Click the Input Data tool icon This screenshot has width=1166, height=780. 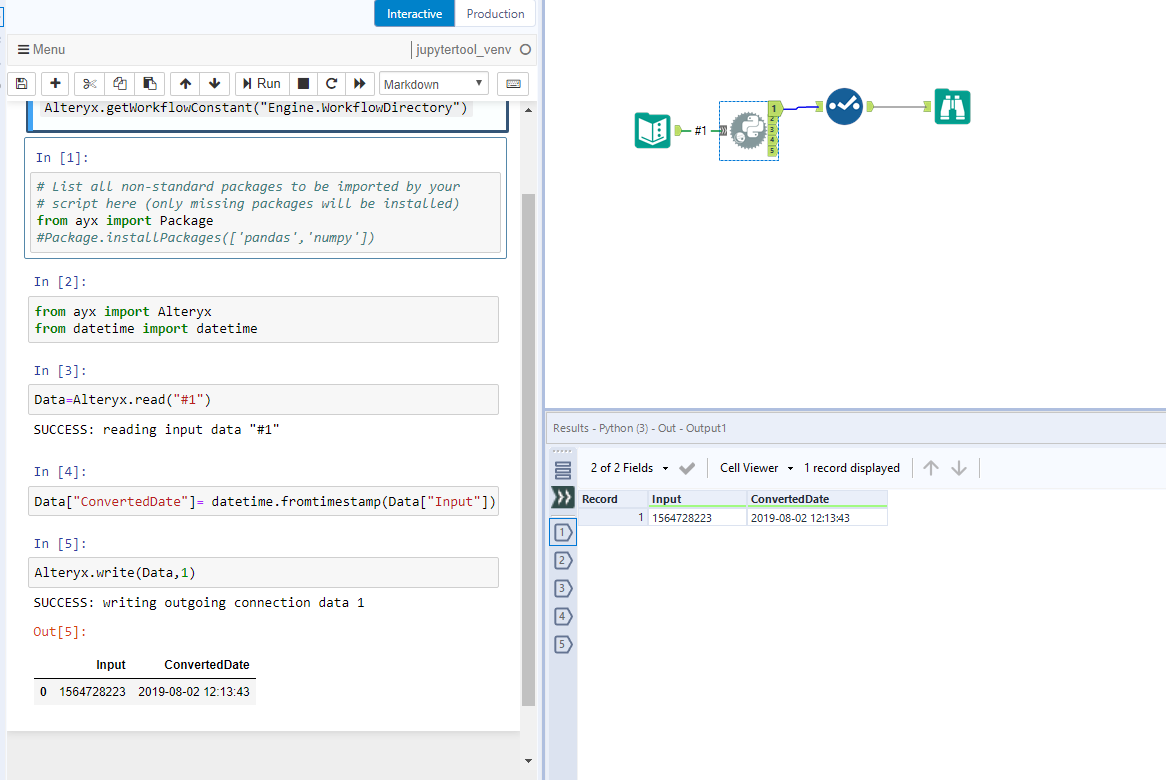653,130
